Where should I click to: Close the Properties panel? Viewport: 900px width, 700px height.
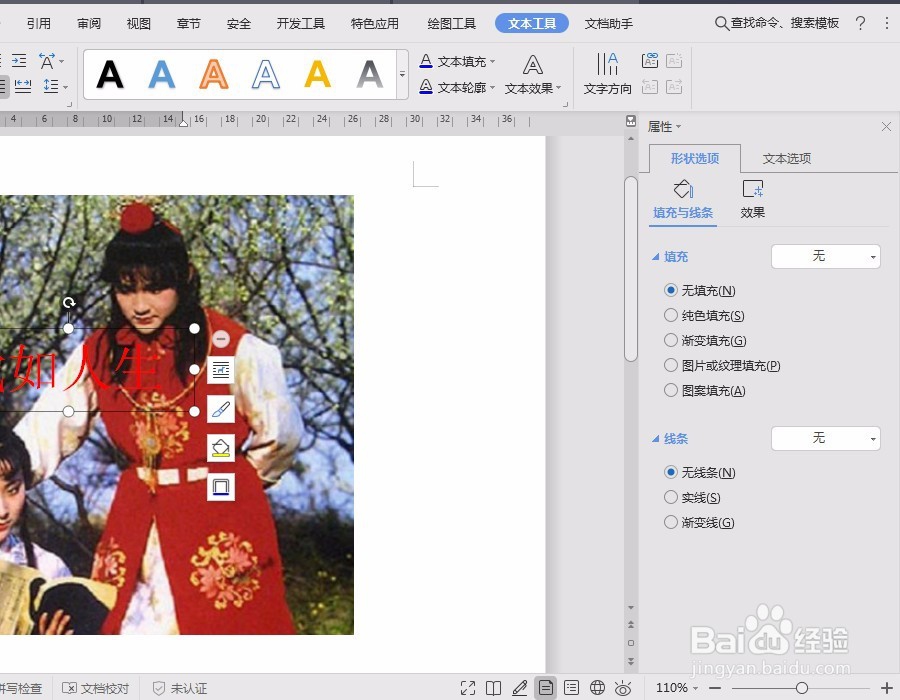click(886, 127)
